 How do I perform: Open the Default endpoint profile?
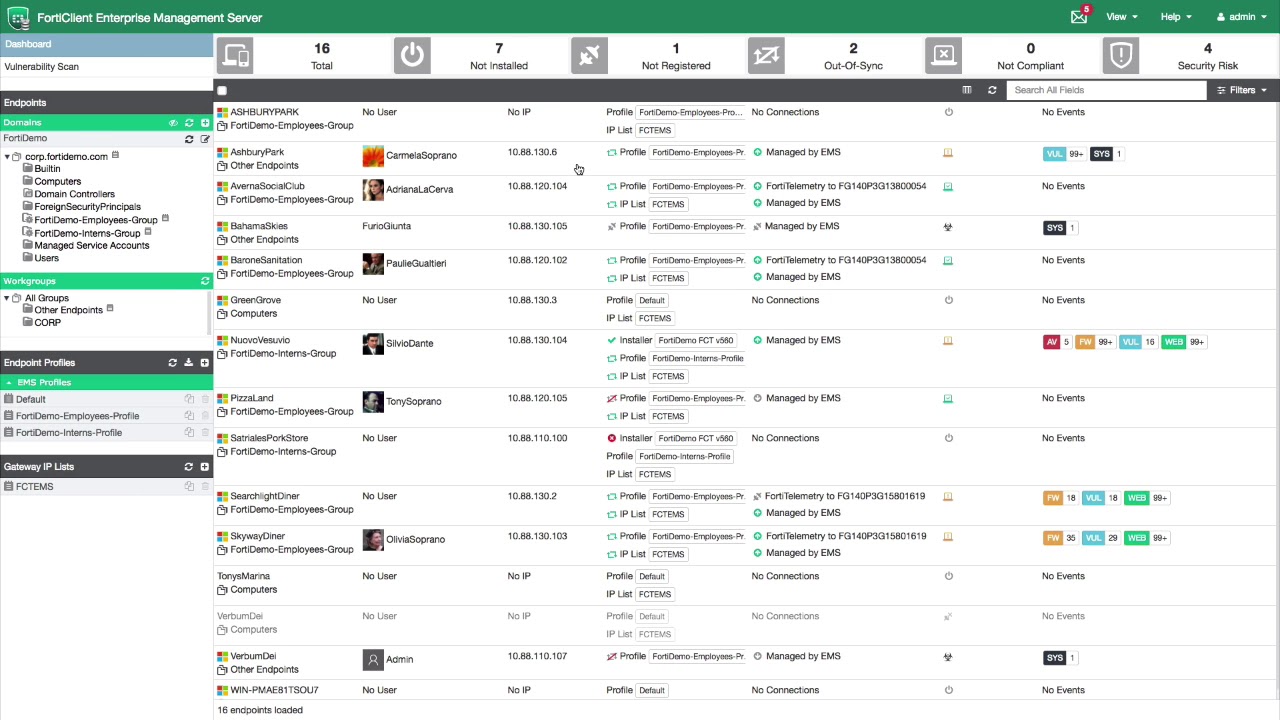pos(31,399)
